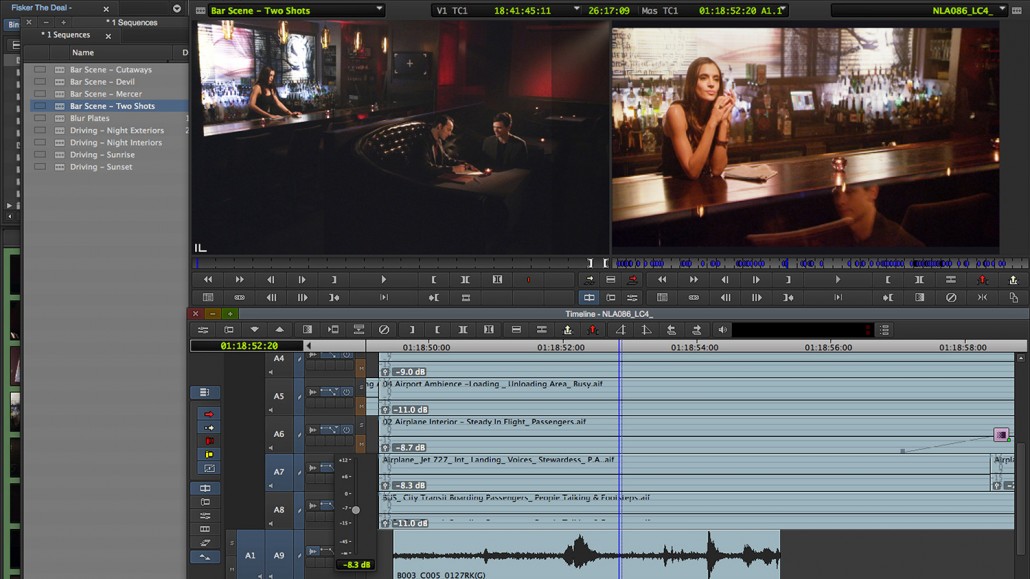Click the yellow Extract/Splice-In segment mode arrow
1030x579 pixels.
tap(209, 427)
